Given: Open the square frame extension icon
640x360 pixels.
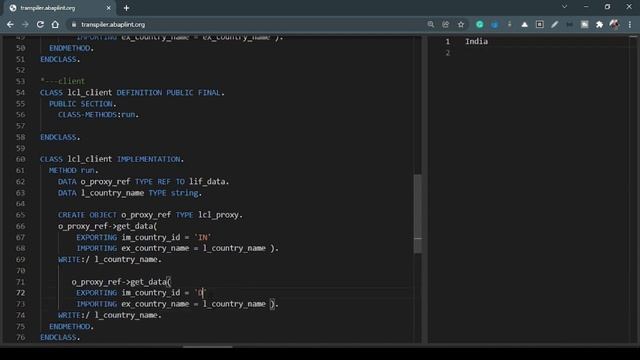Looking at the screenshot, I should (x=540, y=24).
